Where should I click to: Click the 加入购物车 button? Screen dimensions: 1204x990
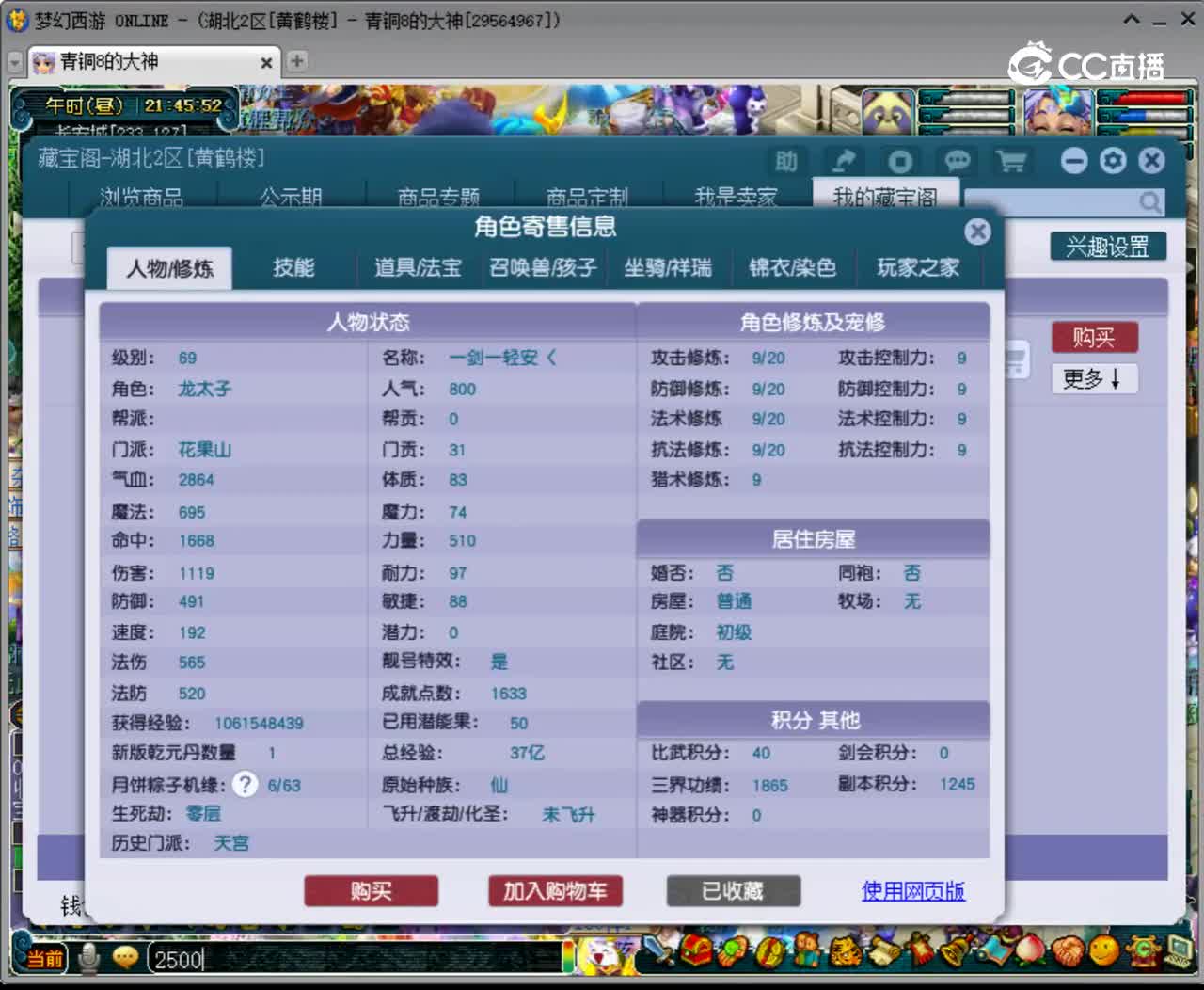pyautogui.click(x=555, y=890)
